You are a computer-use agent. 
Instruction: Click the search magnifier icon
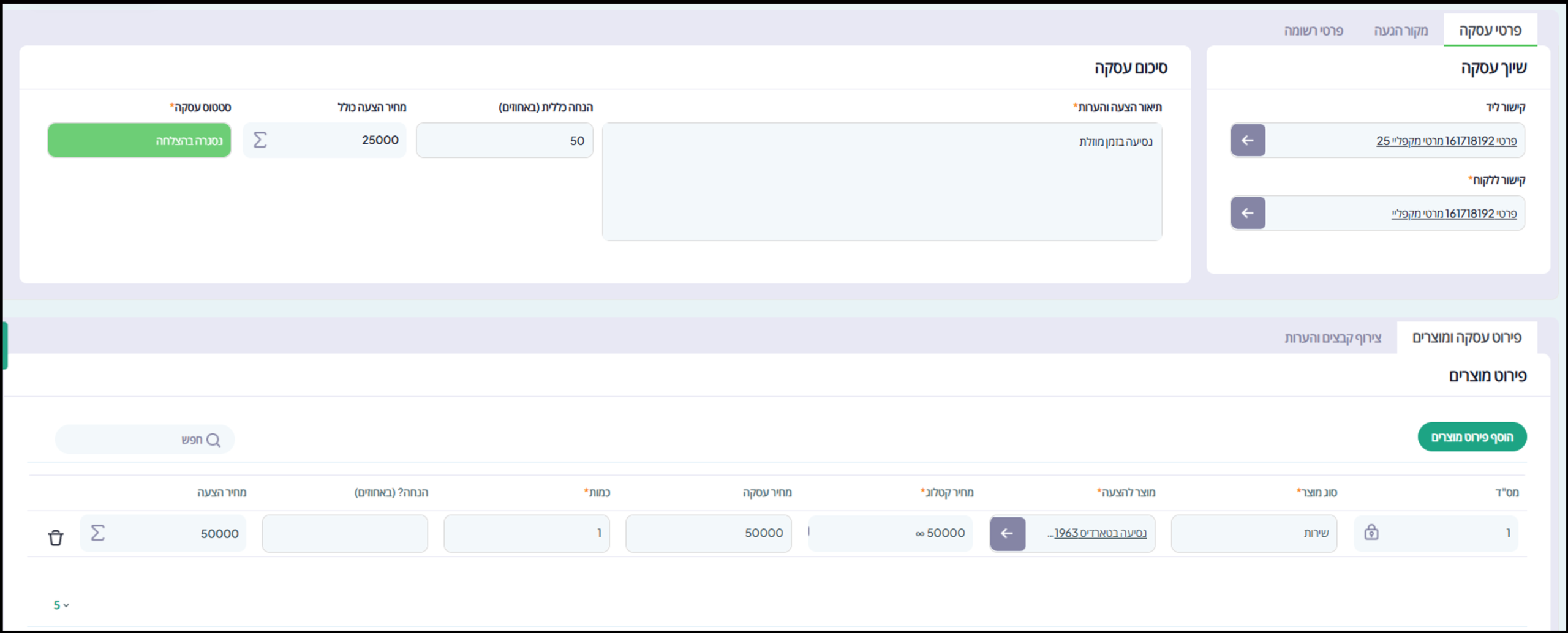pyautogui.click(x=213, y=440)
